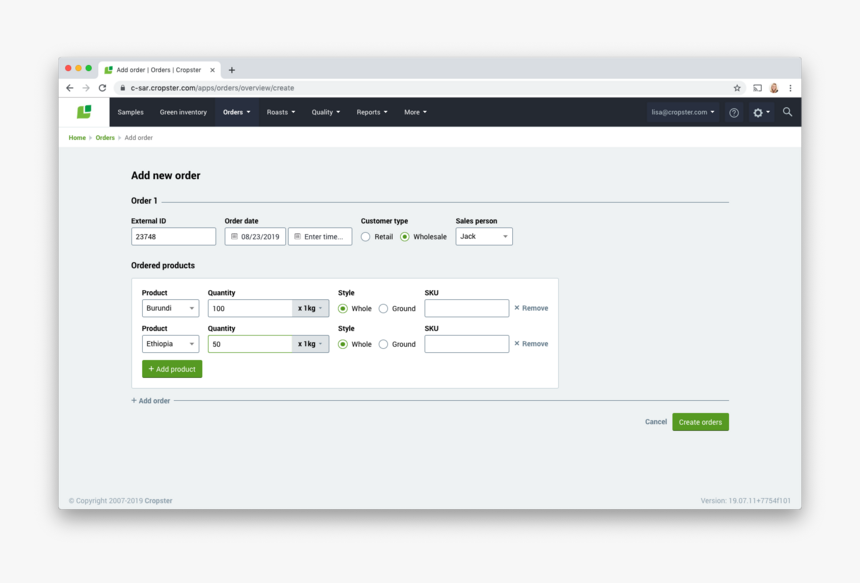
Task: Click the Cropster logo icon
Action: tap(84, 112)
